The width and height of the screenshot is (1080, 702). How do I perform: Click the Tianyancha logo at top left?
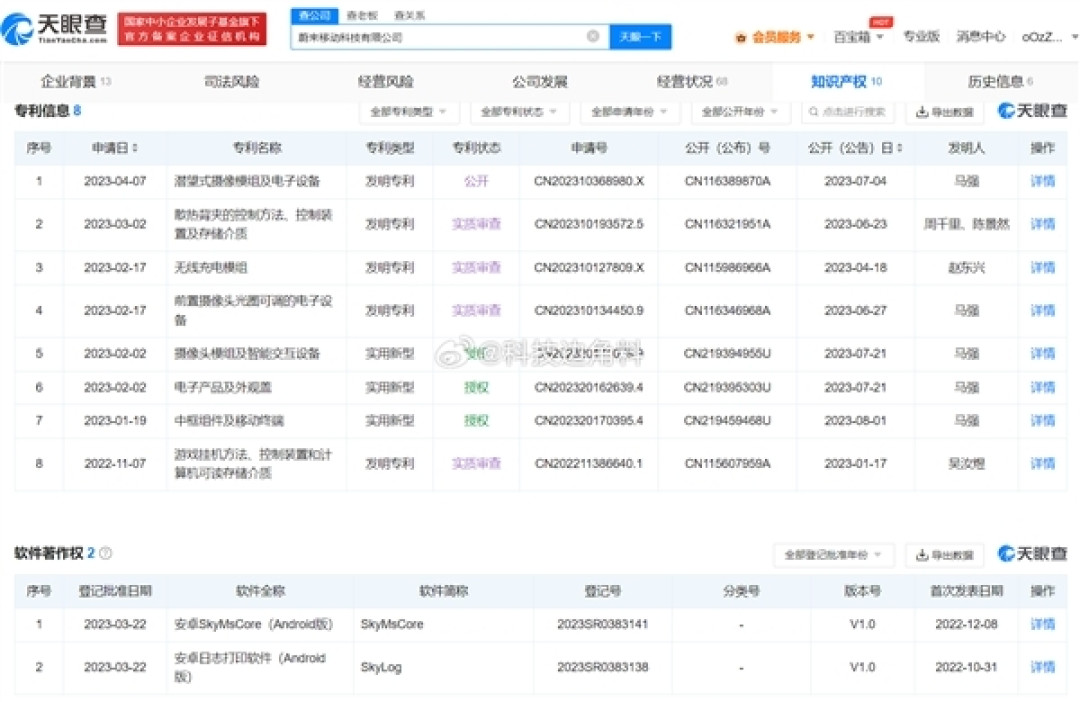point(54,28)
